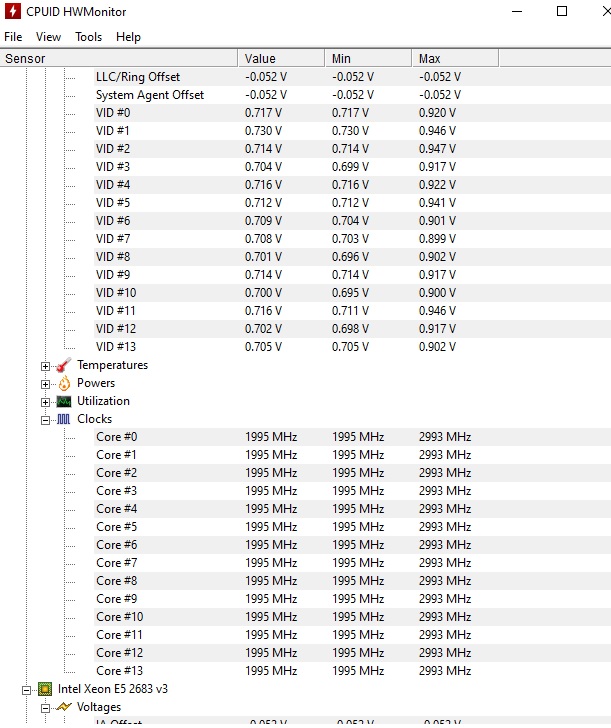
Task: Click the CPUID HWMonitor app icon
Action: [13, 12]
